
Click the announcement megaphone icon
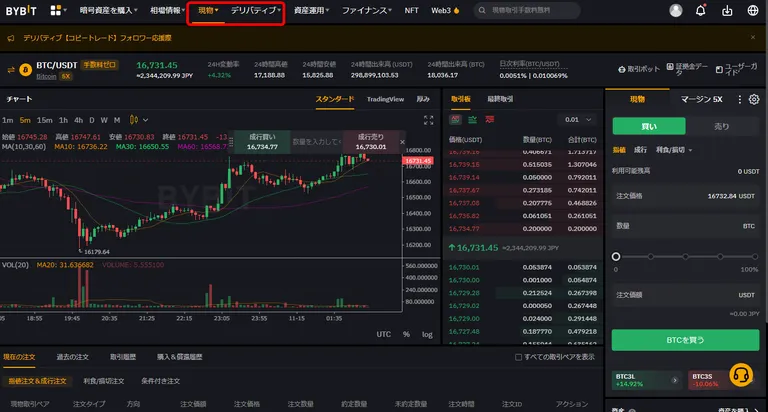(11, 38)
